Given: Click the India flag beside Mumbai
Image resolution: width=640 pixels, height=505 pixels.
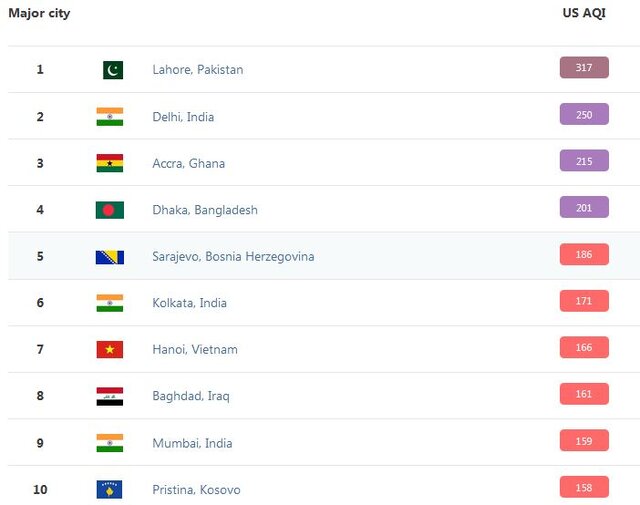Looking at the screenshot, I should (110, 443).
